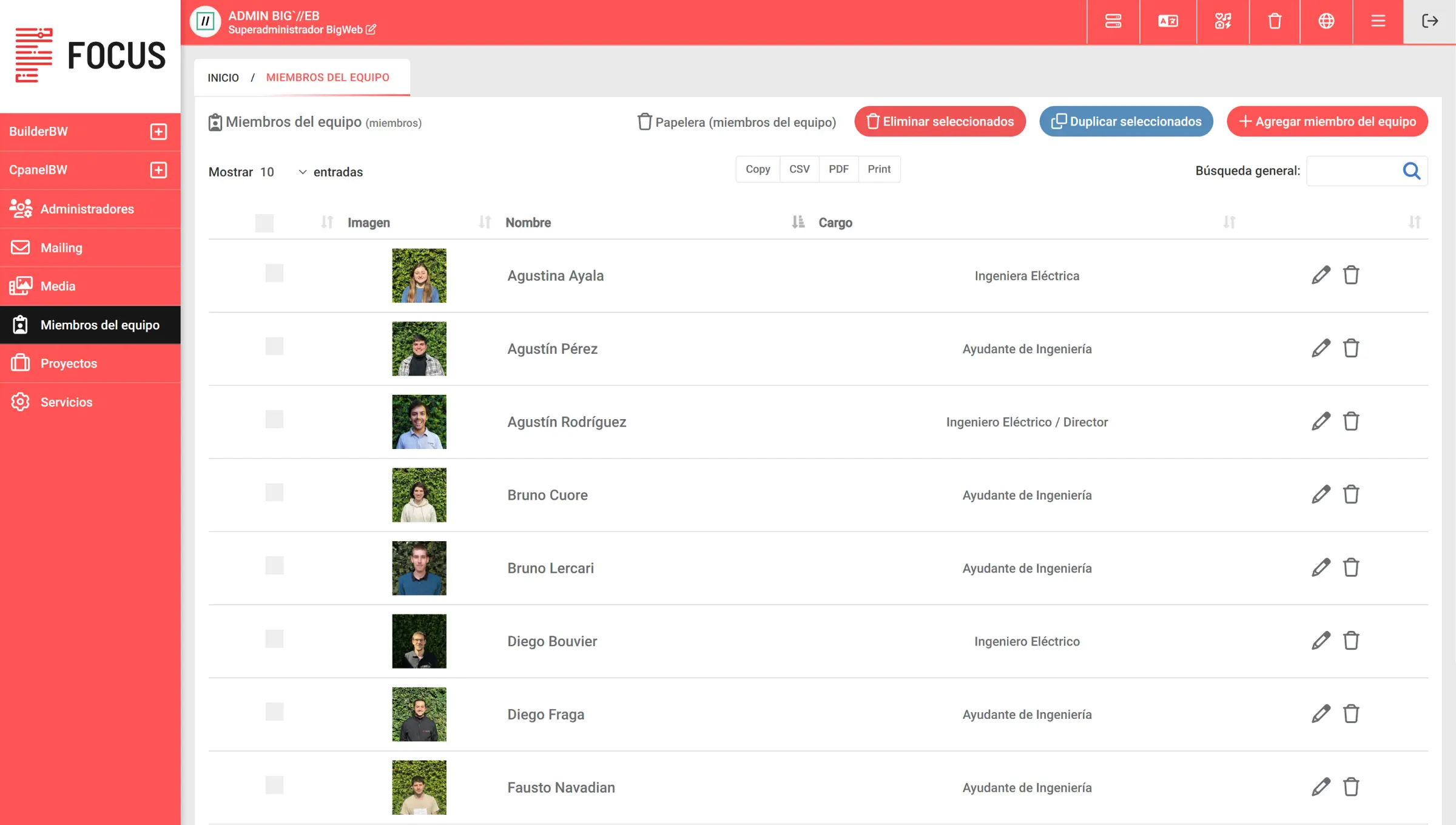Edit Agustina Ayala with pencil icon
Image resolution: width=1456 pixels, height=825 pixels.
click(1321, 275)
